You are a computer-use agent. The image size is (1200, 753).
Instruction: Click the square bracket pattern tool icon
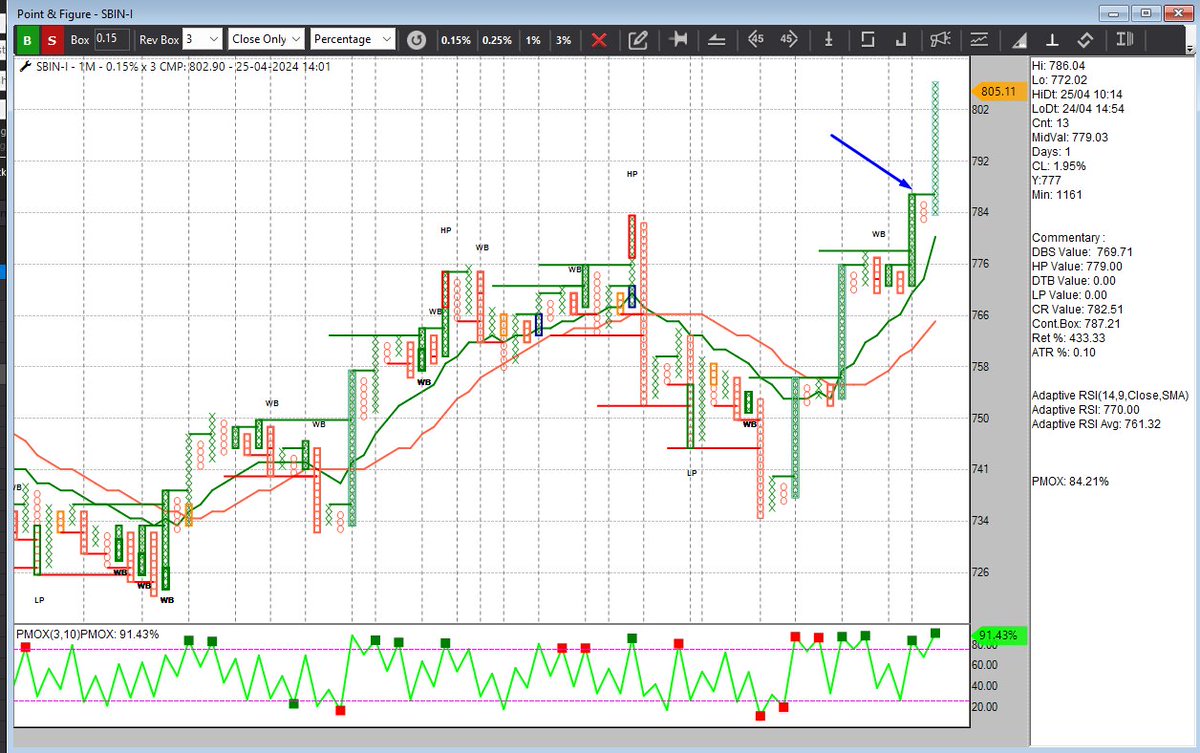click(x=867, y=40)
